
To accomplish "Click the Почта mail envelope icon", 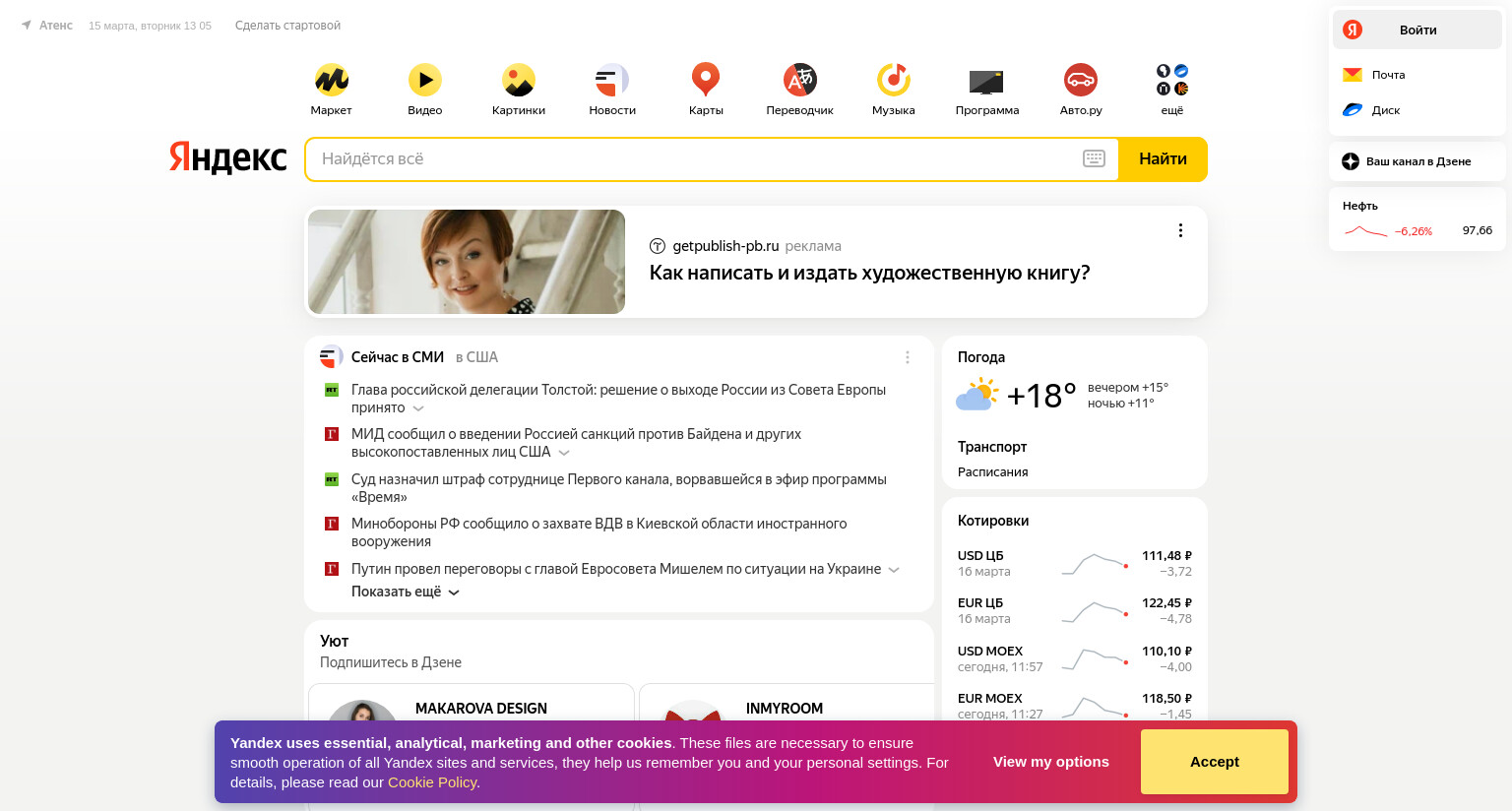I will pyautogui.click(x=1353, y=75).
